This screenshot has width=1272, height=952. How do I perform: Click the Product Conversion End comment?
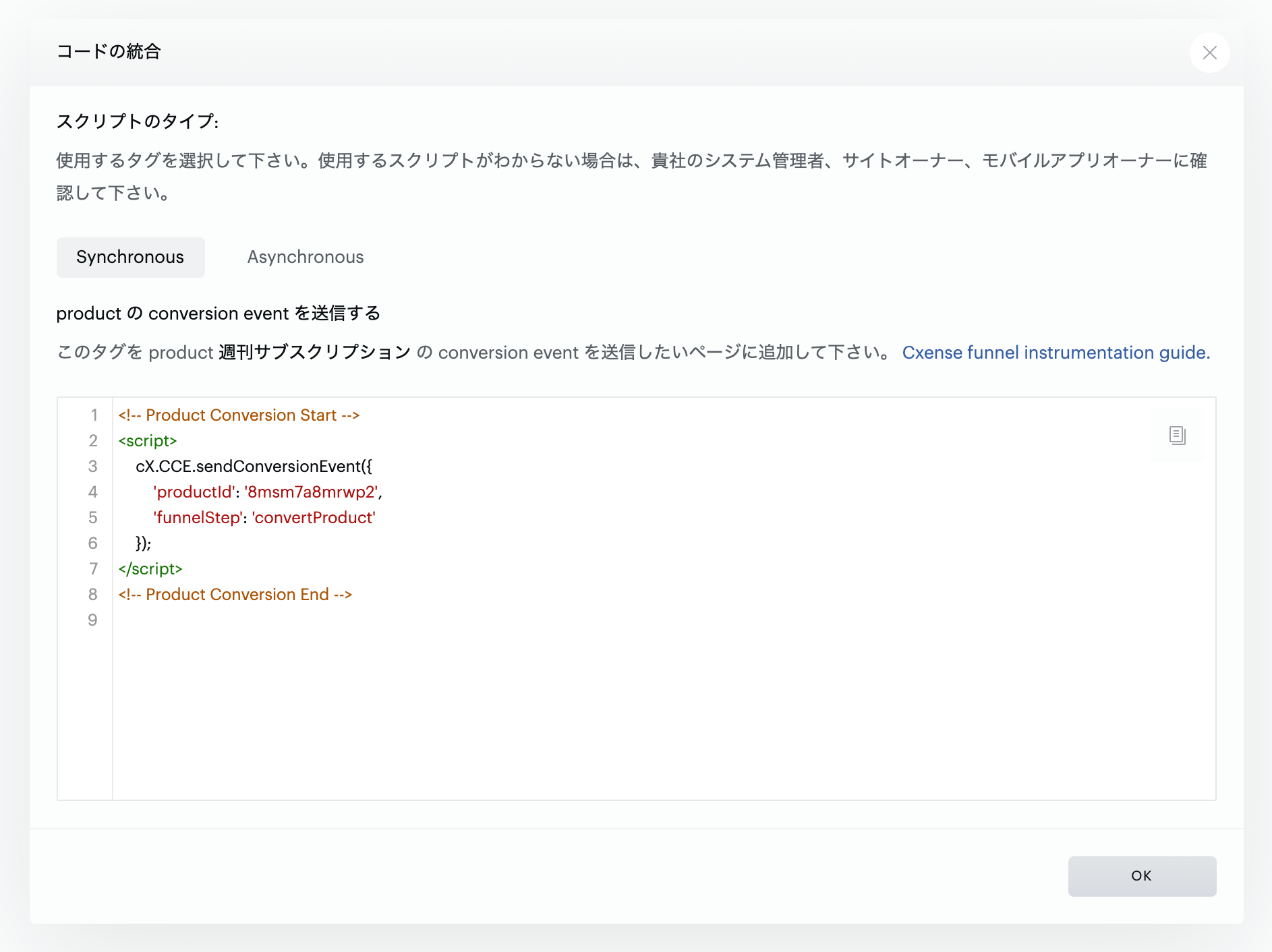235,595
